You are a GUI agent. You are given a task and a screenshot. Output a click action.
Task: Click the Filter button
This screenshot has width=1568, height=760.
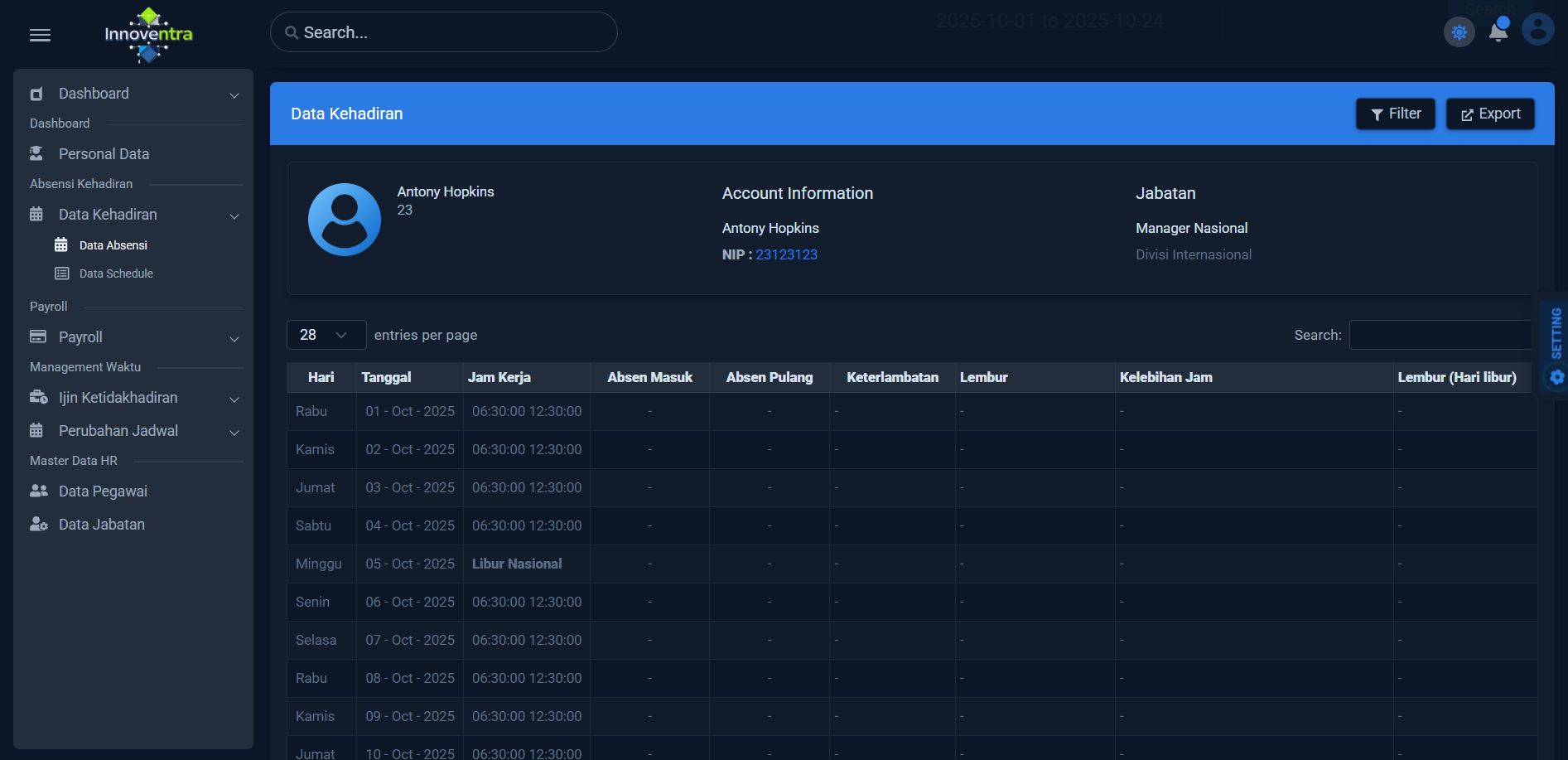pyautogui.click(x=1395, y=114)
